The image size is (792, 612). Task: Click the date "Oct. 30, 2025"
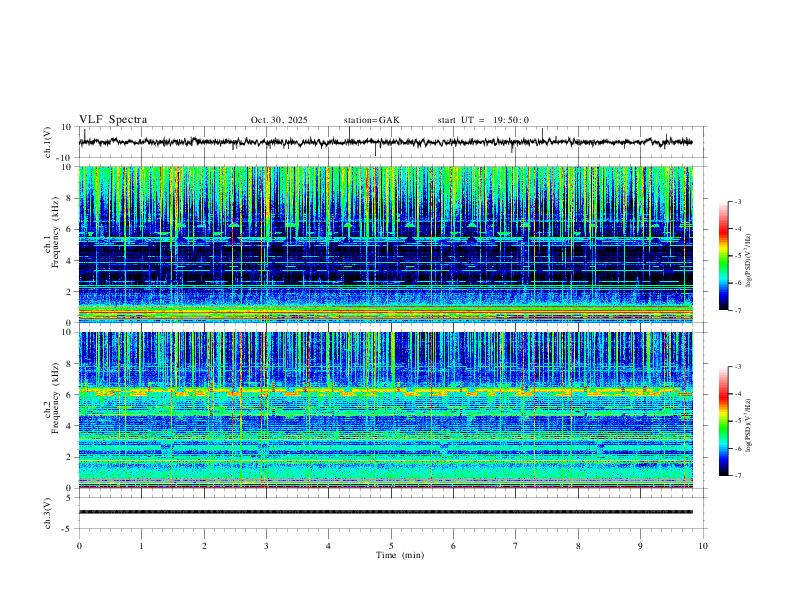[x=279, y=120]
